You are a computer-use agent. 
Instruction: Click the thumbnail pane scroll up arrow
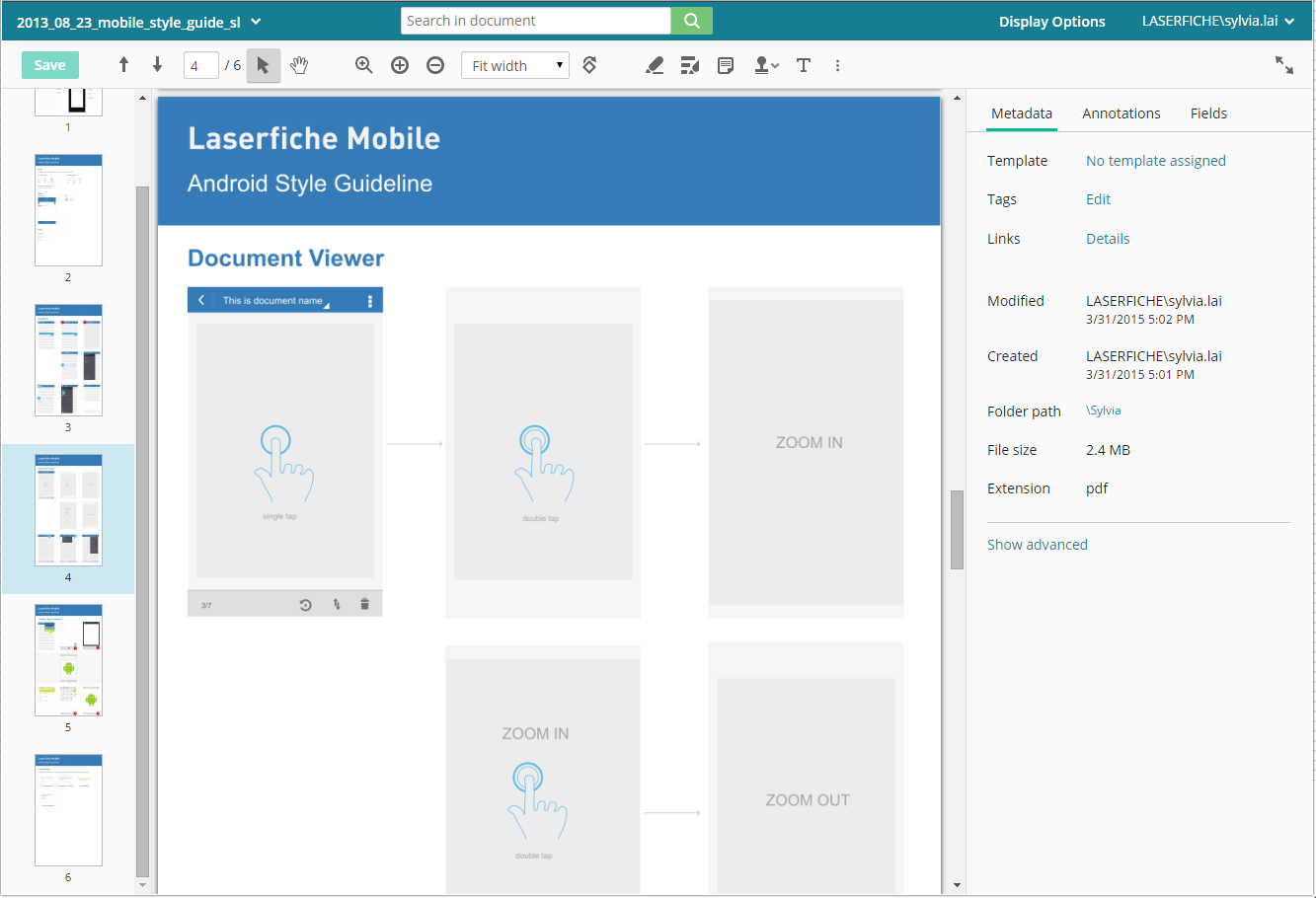(x=142, y=98)
